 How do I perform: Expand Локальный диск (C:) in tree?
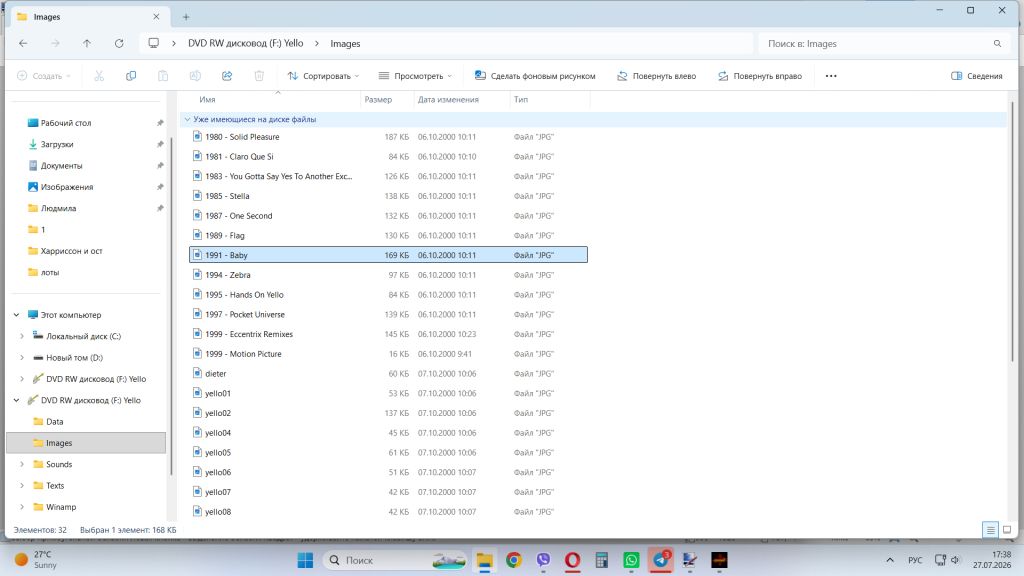tap(22, 336)
